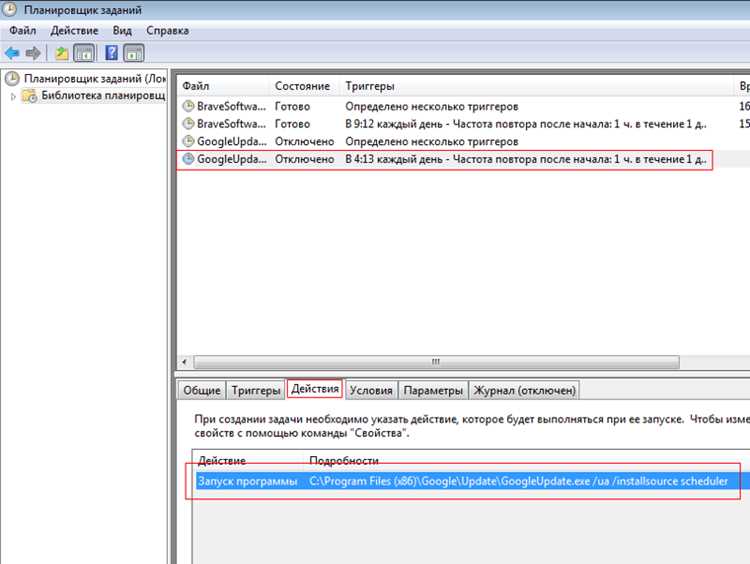Image resolution: width=750 pixels, height=564 pixels.
Task: Select GoogleUpda... task running at 4:13
Action: point(232,159)
